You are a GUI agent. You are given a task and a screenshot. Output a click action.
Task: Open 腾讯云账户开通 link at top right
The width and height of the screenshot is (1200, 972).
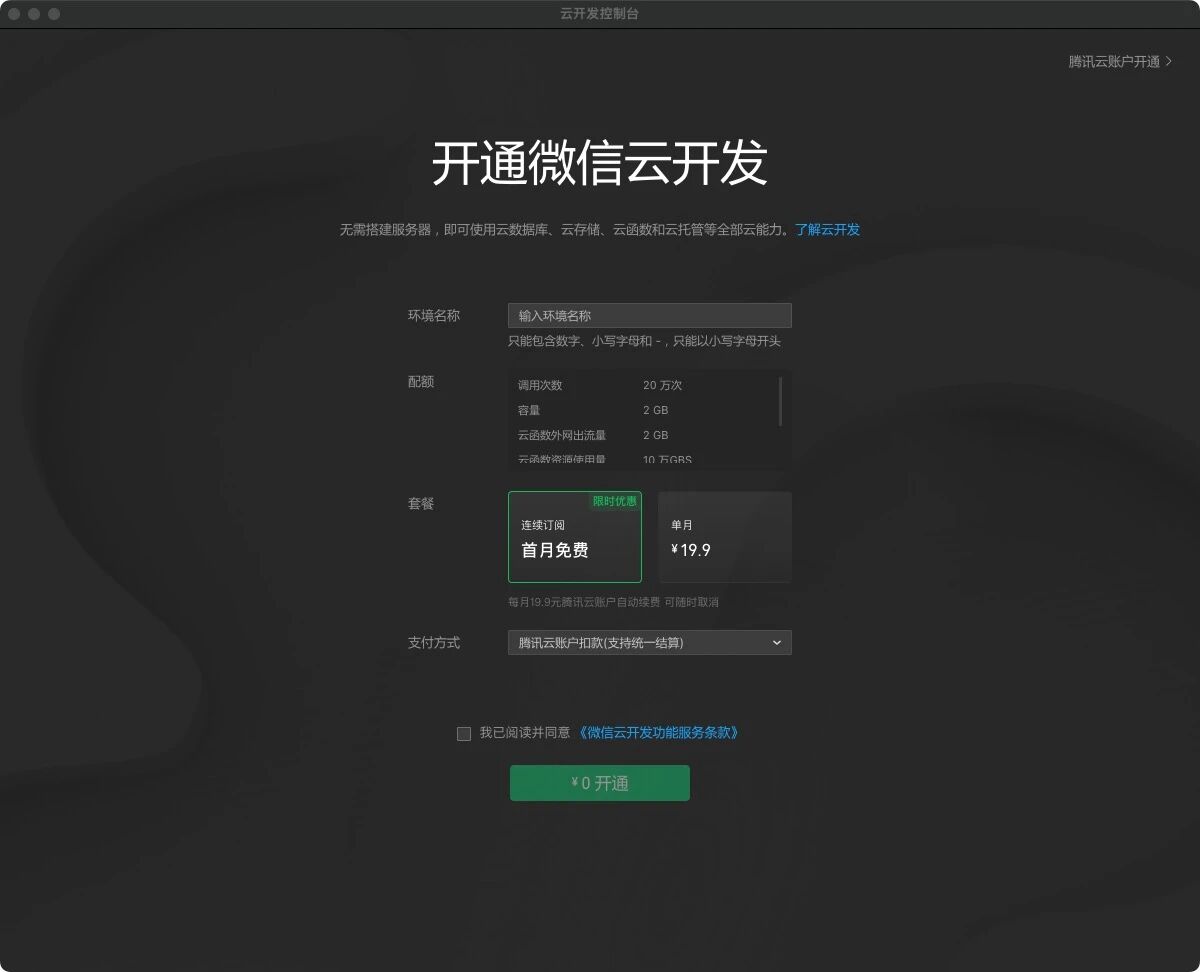(1120, 62)
